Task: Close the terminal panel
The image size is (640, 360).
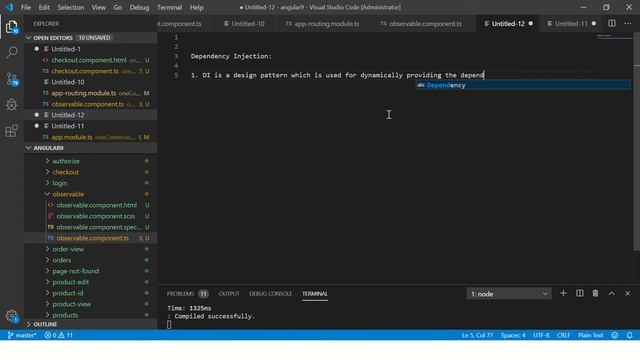Action: coord(627,293)
